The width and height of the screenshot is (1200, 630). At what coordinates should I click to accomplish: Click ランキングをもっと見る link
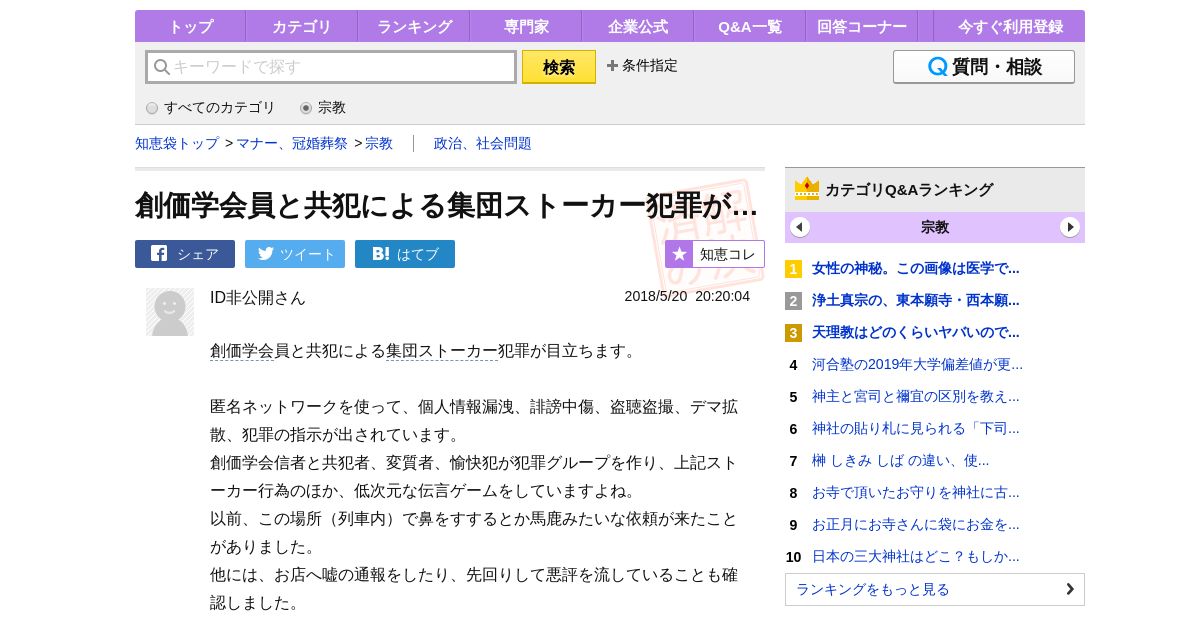click(x=935, y=589)
